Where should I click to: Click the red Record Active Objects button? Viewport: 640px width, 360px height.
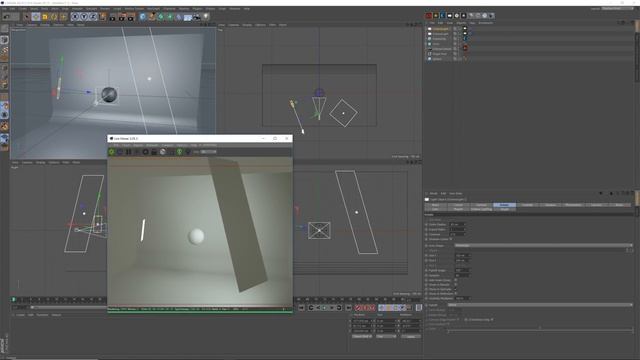click(358, 308)
